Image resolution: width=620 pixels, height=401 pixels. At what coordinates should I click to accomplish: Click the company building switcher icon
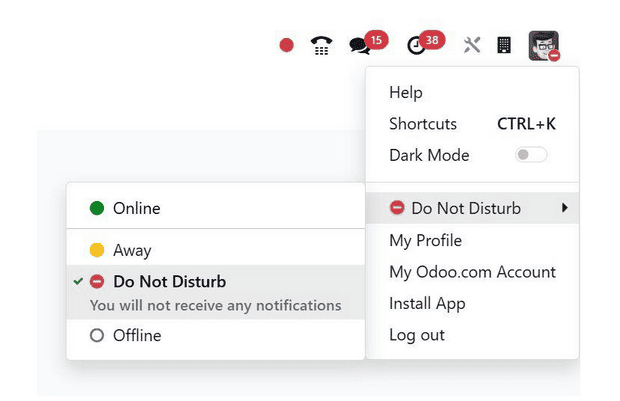504,45
